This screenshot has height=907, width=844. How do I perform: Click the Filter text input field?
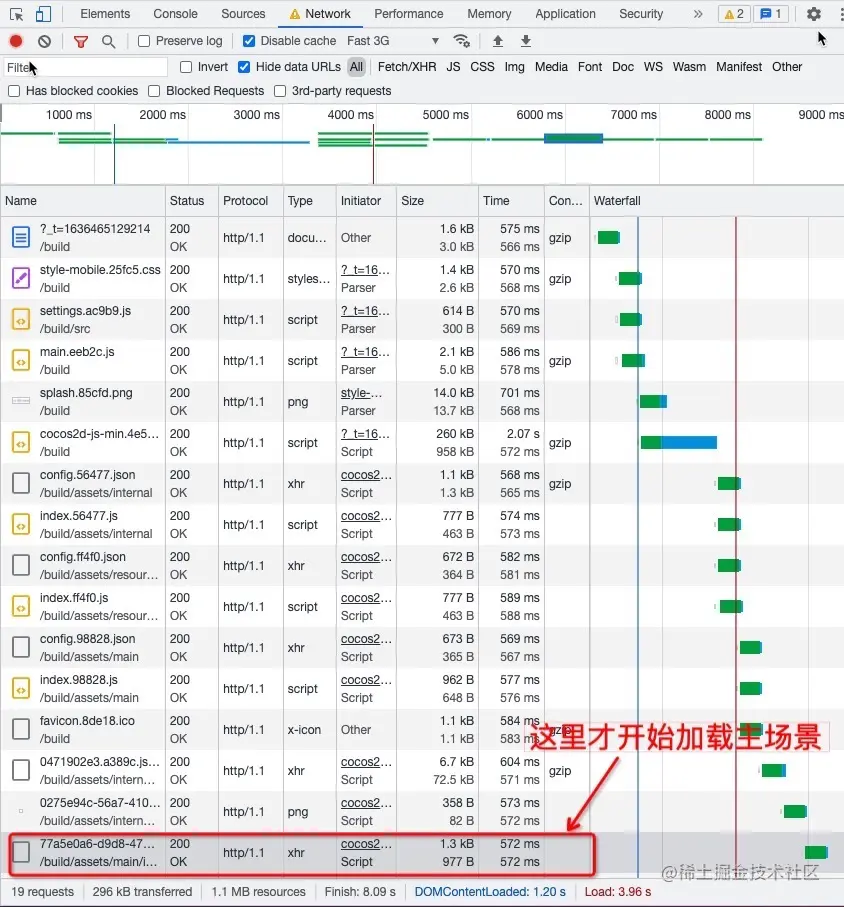point(86,68)
